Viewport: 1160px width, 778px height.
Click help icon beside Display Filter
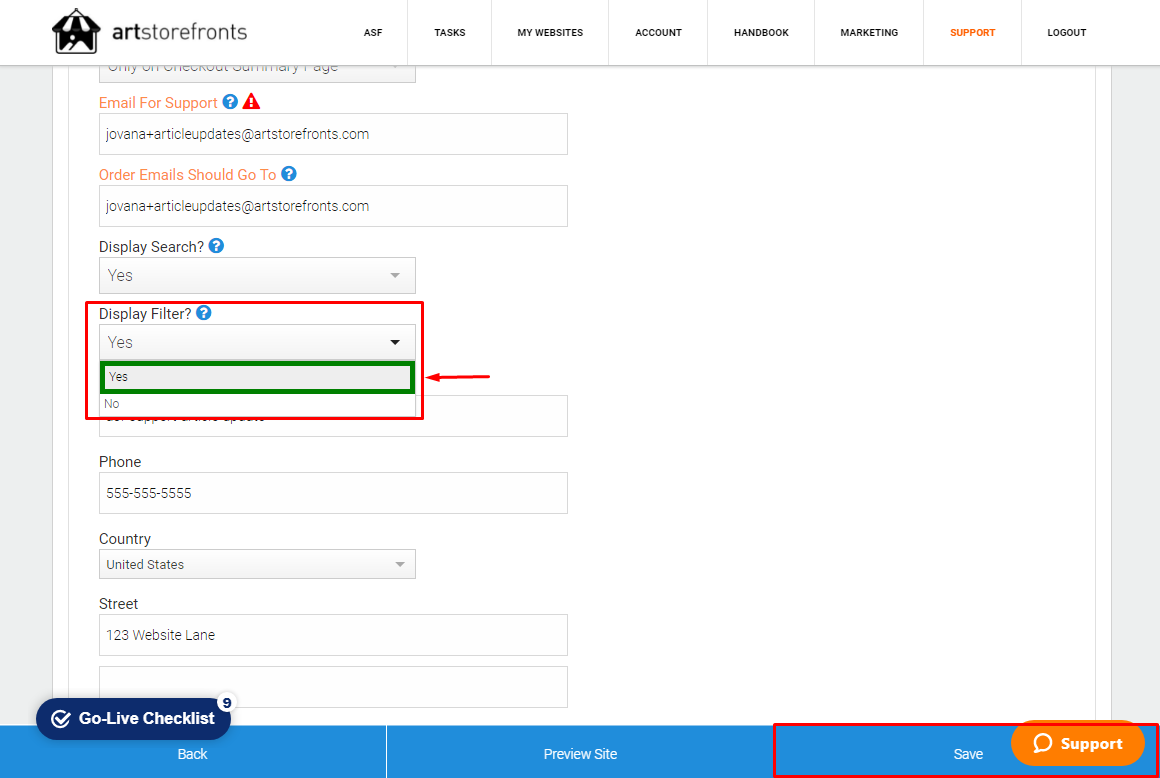204,313
